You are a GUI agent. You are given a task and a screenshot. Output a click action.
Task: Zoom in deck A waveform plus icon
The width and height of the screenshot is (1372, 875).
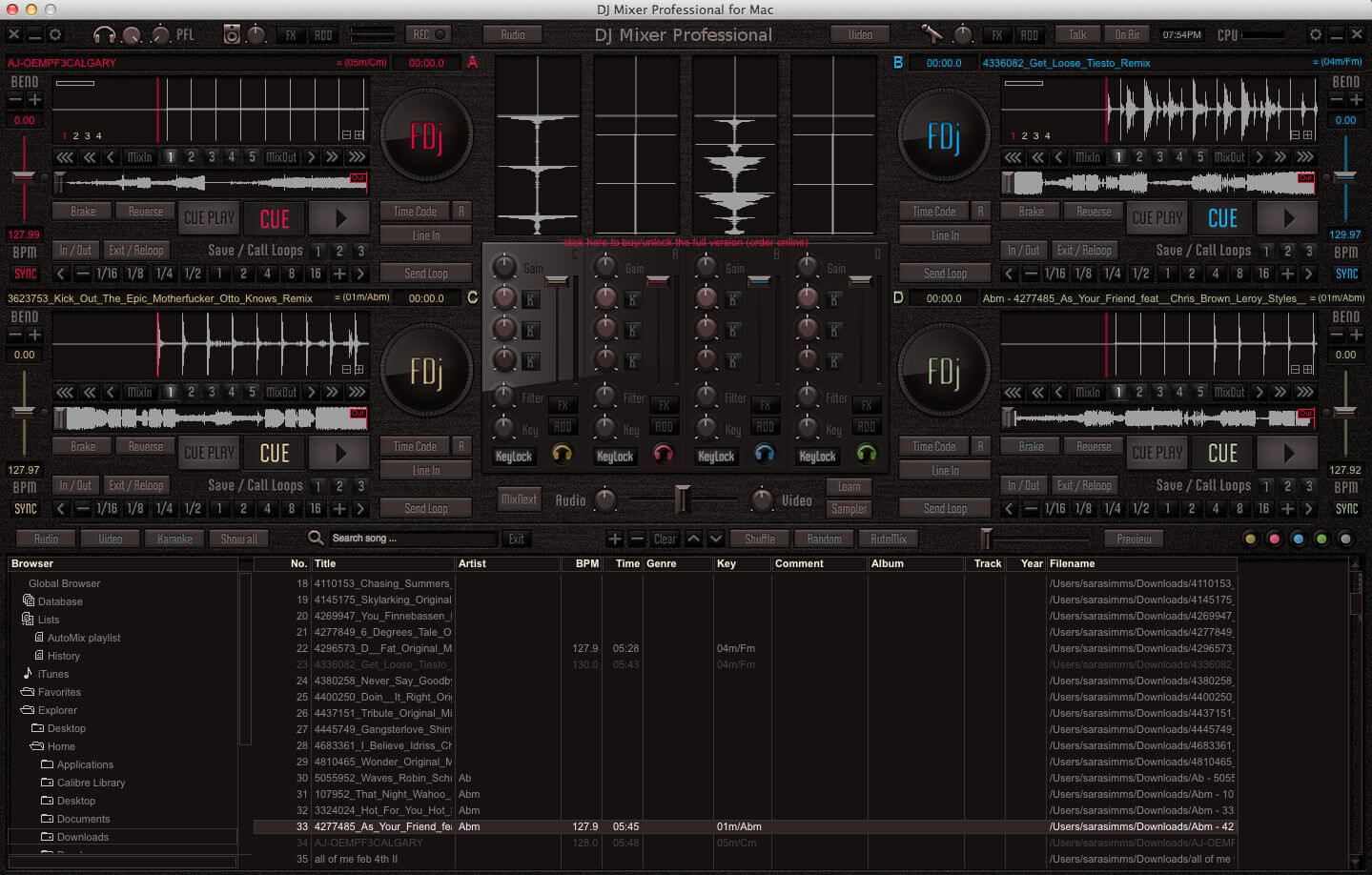click(x=358, y=134)
